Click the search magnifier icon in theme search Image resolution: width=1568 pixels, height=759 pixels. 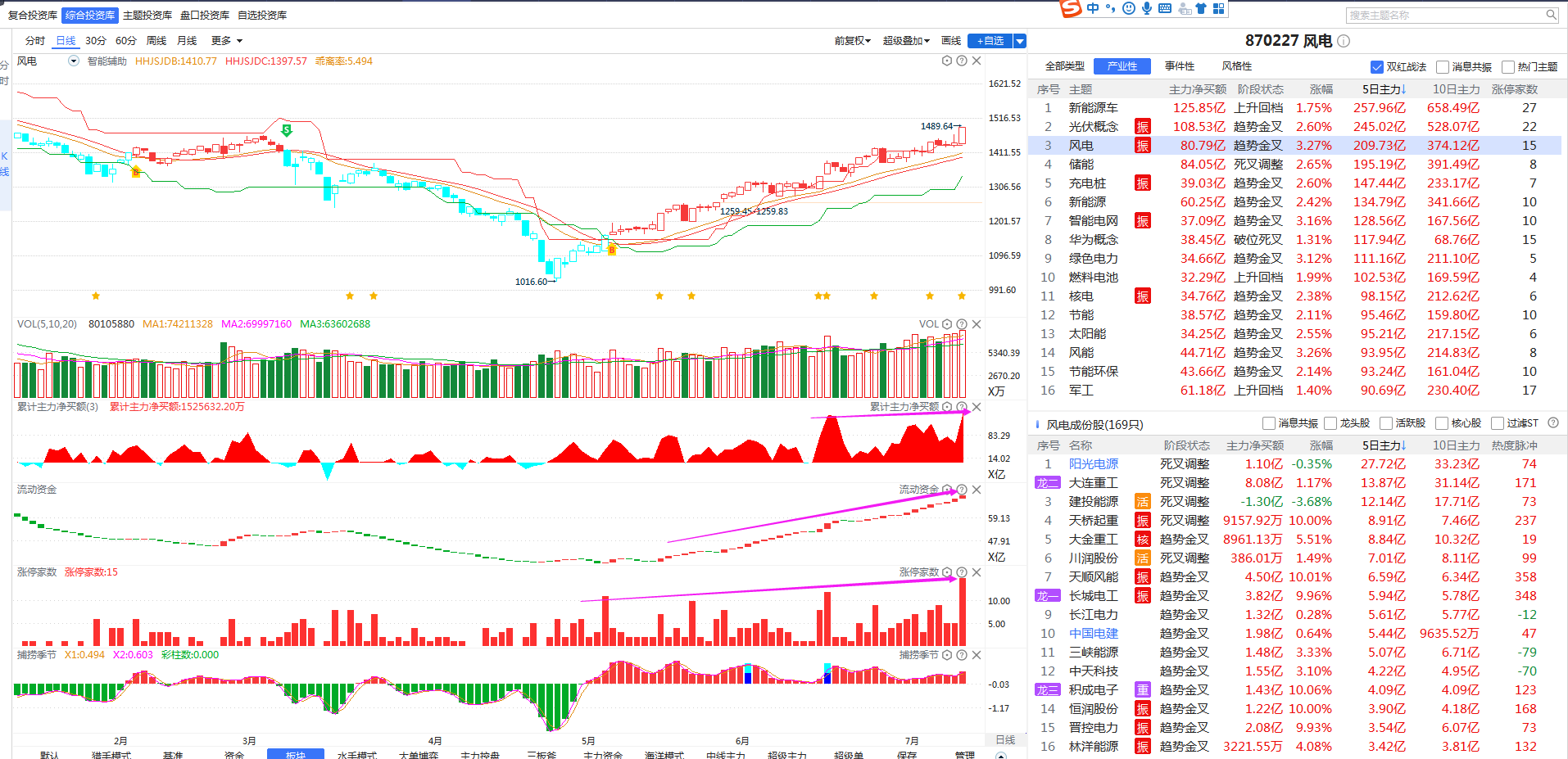[x=1551, y=15]
